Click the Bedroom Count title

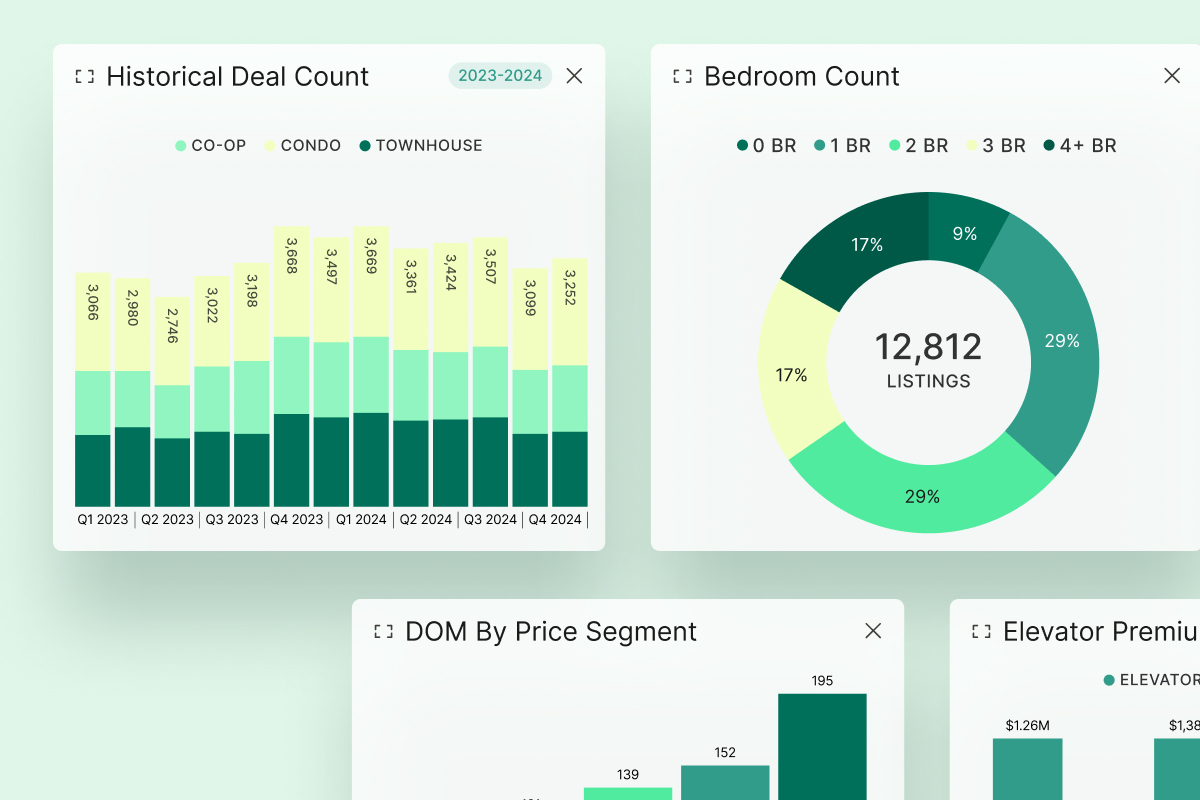tap(802, 76)
